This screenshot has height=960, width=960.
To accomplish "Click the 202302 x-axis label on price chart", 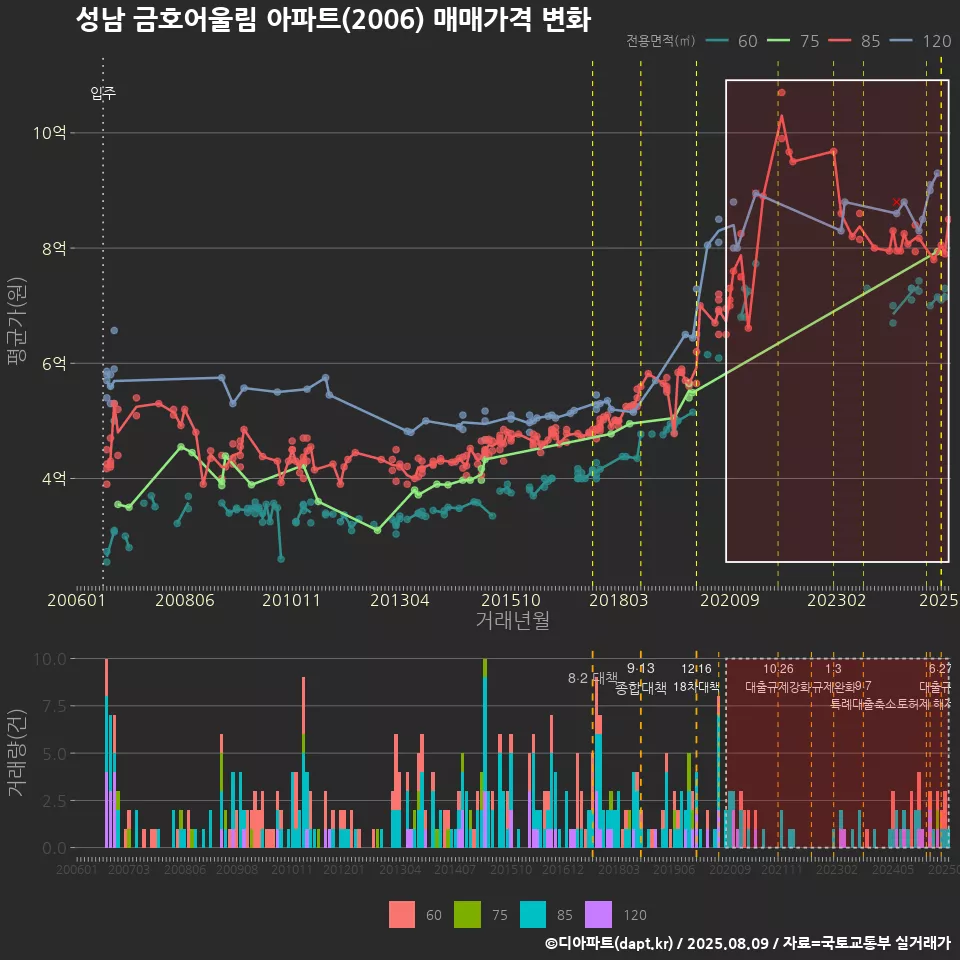I will [836, 600].
